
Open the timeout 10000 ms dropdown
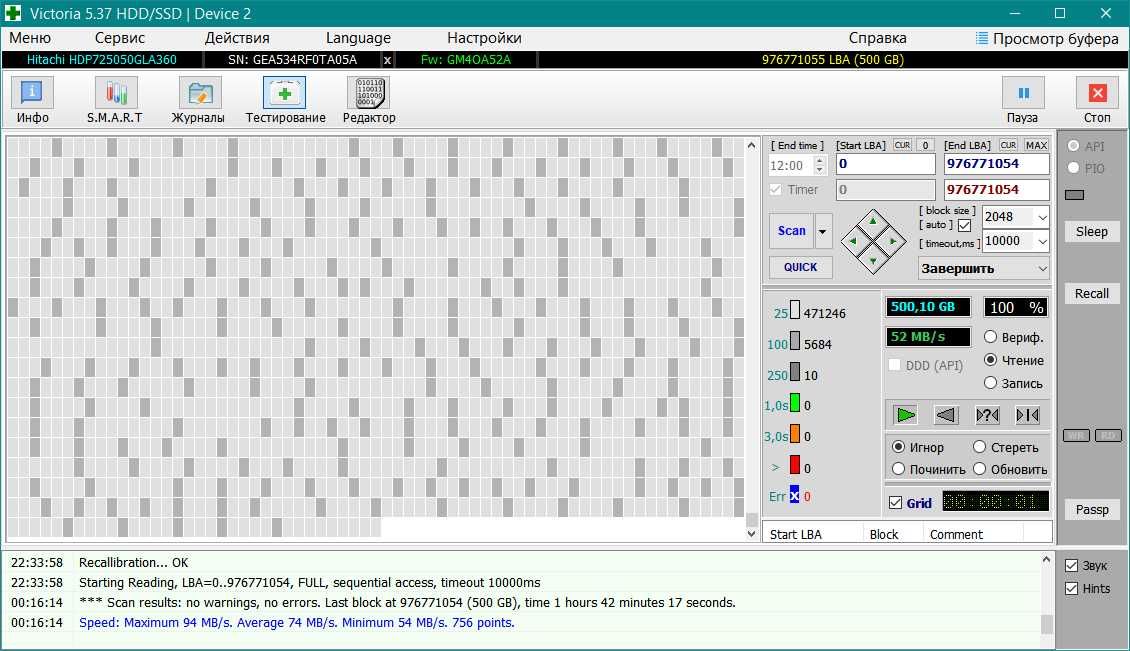(x=1042, y=242)
